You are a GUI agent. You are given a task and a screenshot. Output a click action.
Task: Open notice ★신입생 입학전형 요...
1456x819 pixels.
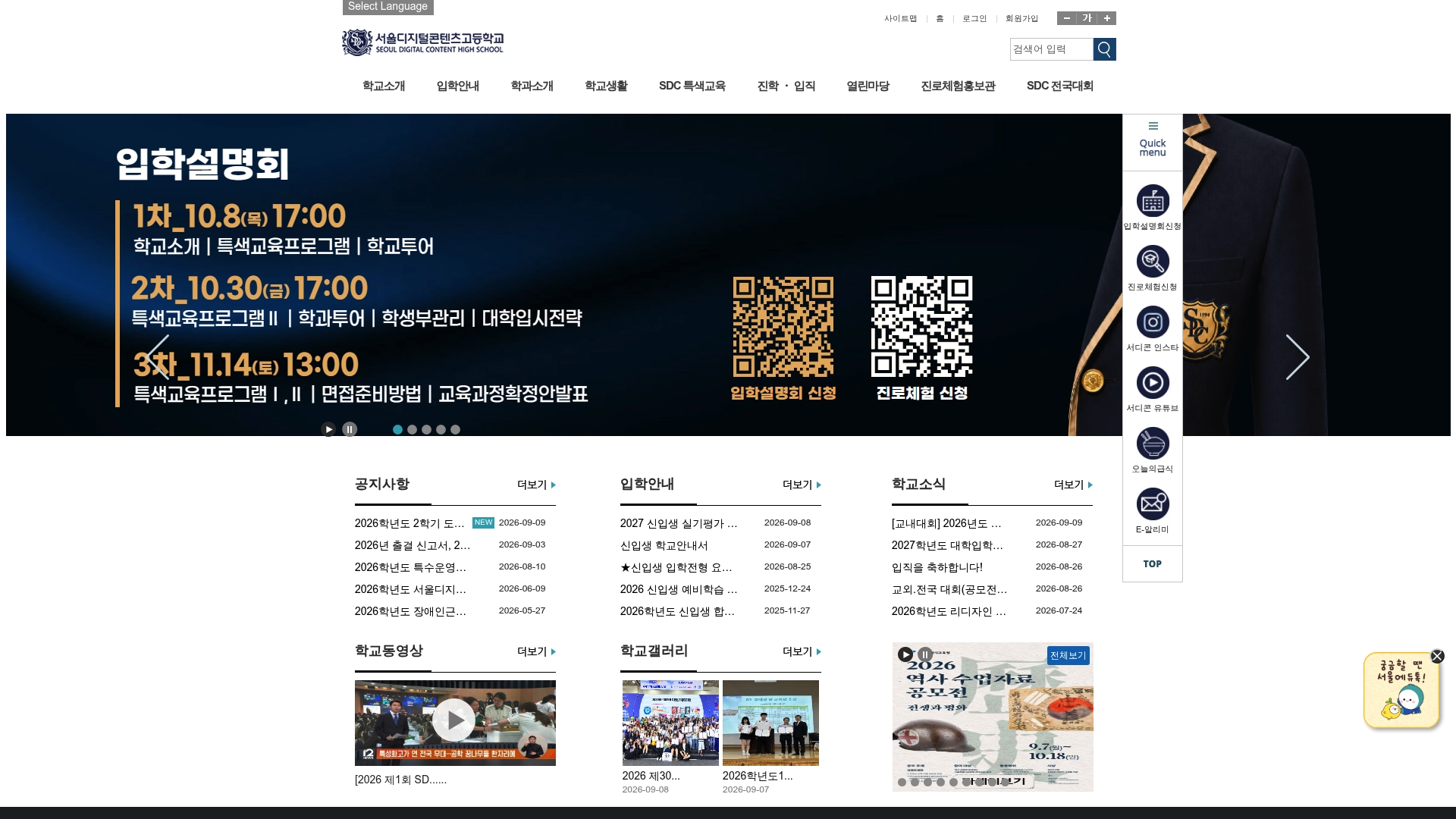pos(676,567)
